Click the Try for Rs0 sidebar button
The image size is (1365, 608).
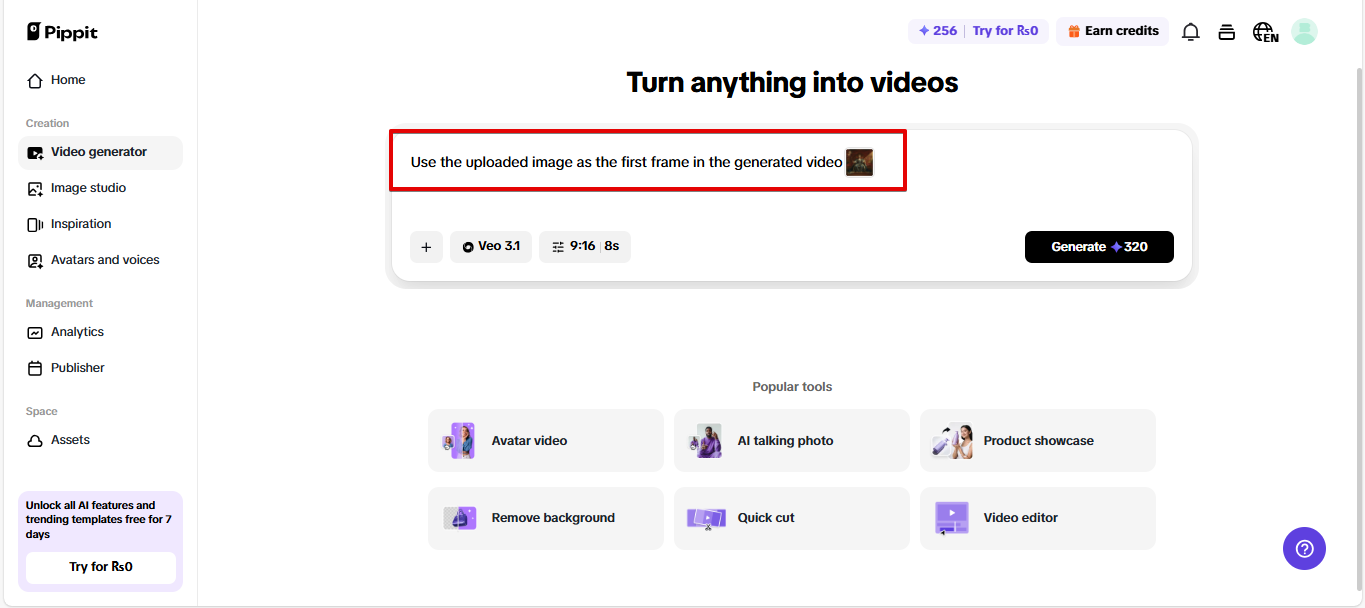(100, 567)
